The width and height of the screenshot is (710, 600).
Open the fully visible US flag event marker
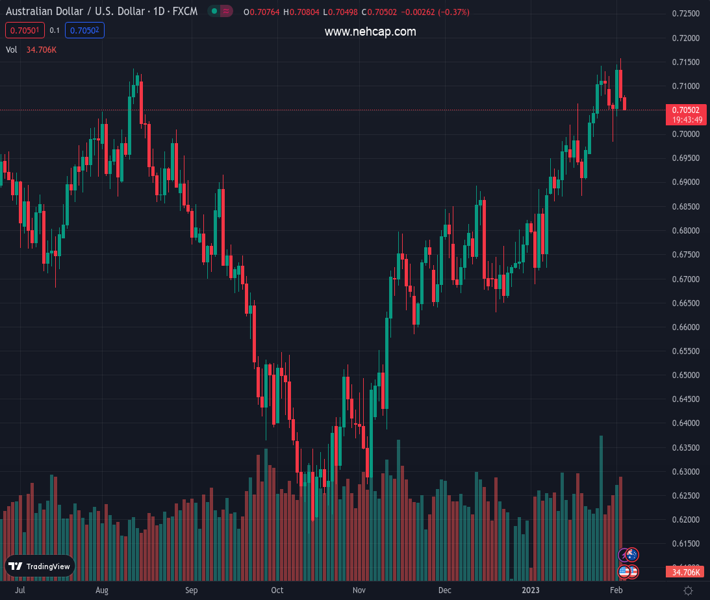tap(624, 572)
